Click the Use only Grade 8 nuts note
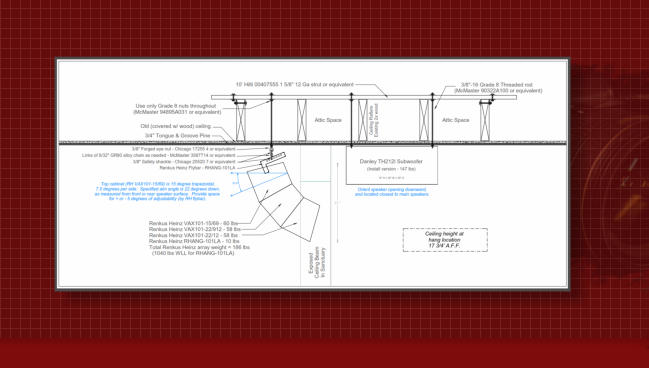 [x=178, y=109]
